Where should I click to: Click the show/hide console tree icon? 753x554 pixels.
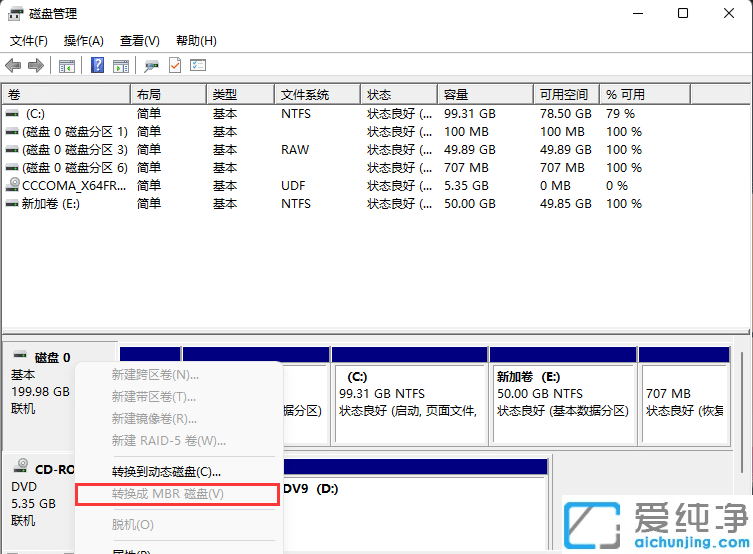[x=66, y=66]
